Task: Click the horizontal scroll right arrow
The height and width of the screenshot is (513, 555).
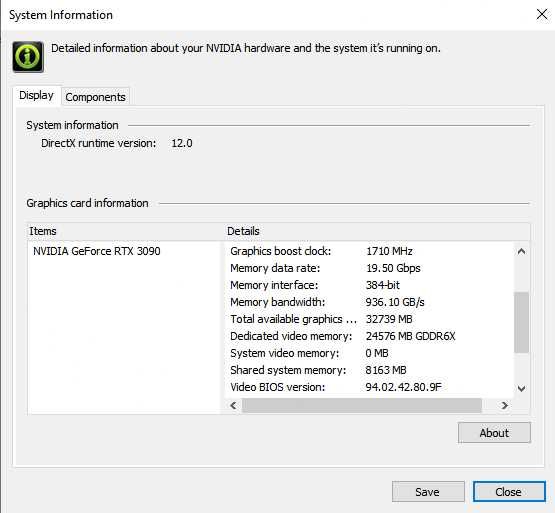Action: click(x=505, y=405)
